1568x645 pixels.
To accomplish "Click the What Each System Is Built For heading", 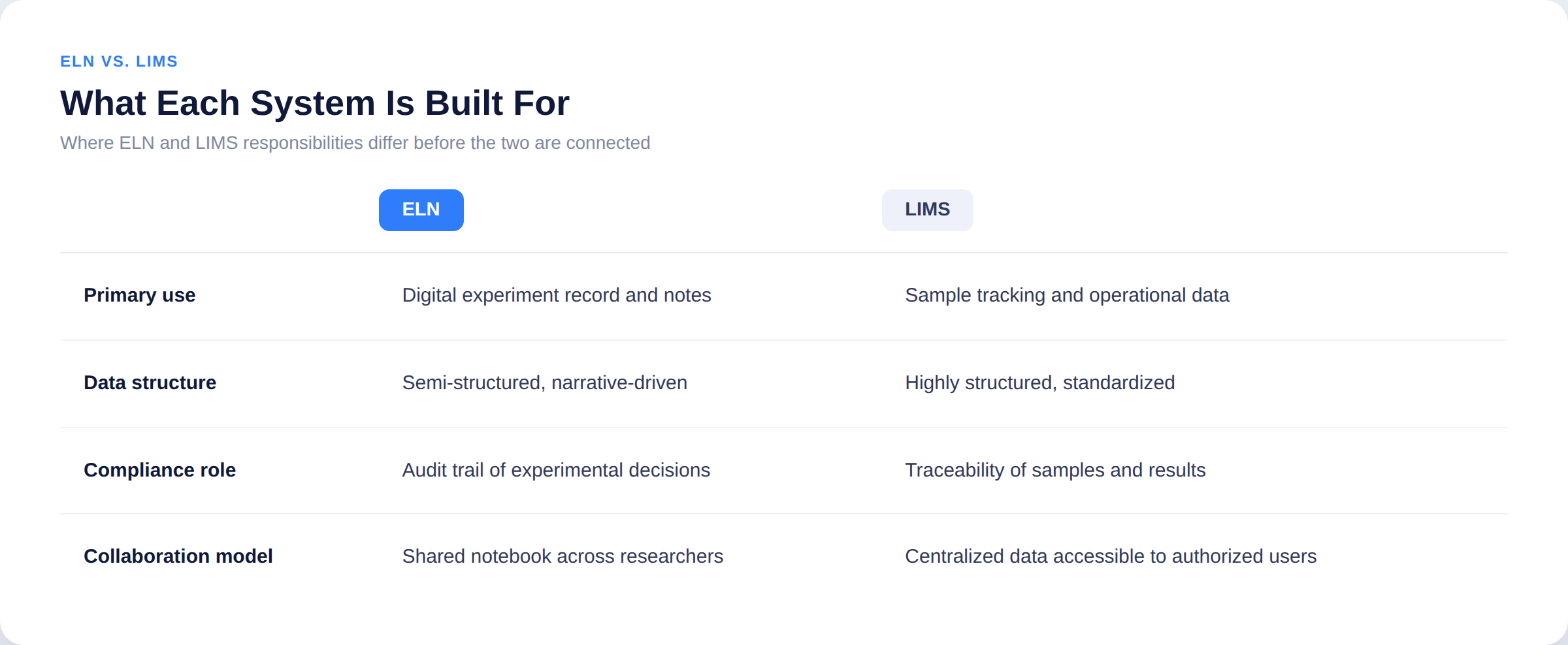I will (315, 103).
